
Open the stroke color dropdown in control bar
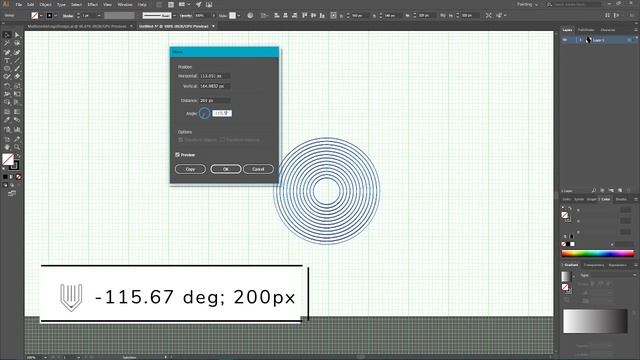pos(56,16)
